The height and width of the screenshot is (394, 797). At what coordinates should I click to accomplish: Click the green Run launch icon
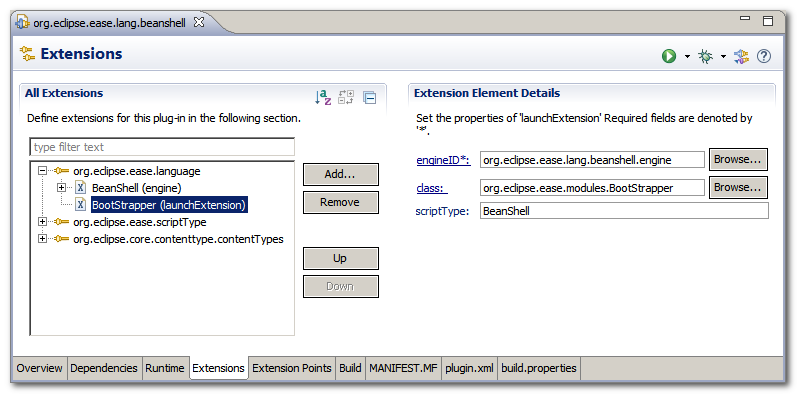(669, 56)
